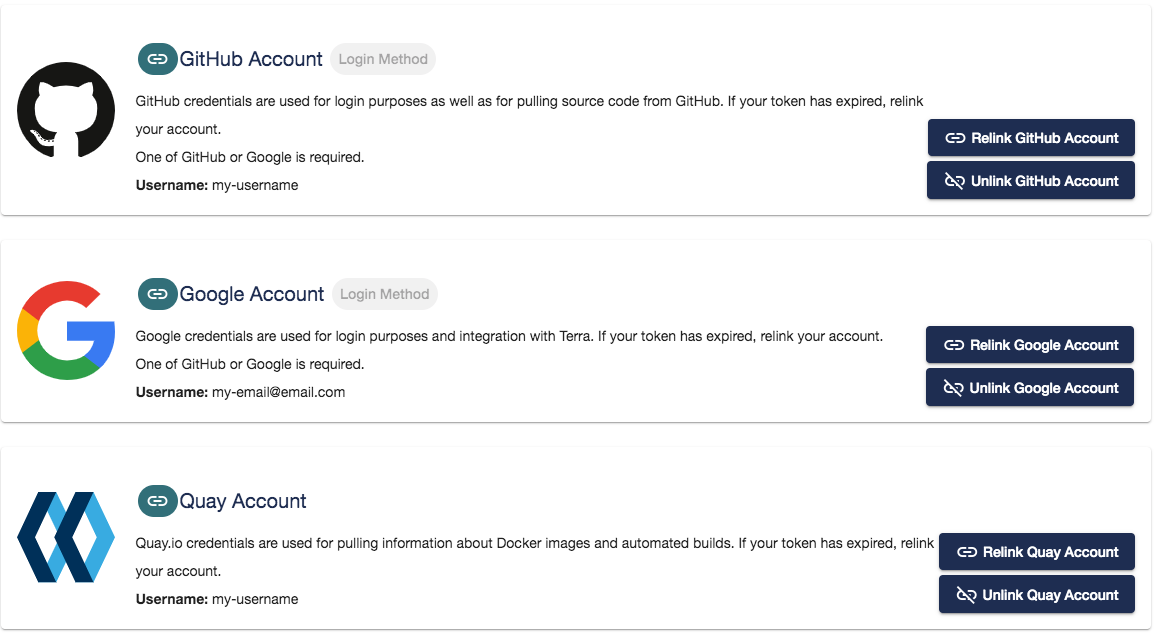
Task: Click the link icon beside Quay Account heading
Action: coord(157,501)
